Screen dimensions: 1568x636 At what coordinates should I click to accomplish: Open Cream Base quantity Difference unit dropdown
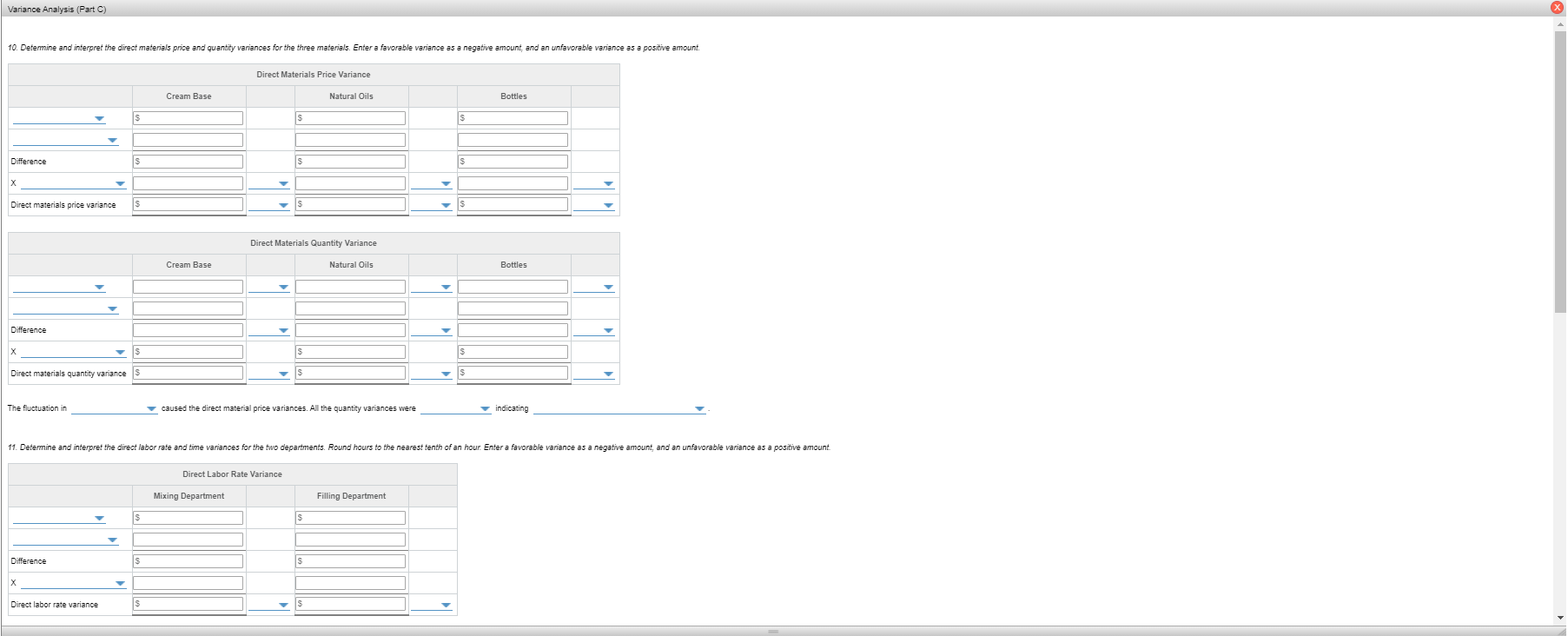click(268, 331)
